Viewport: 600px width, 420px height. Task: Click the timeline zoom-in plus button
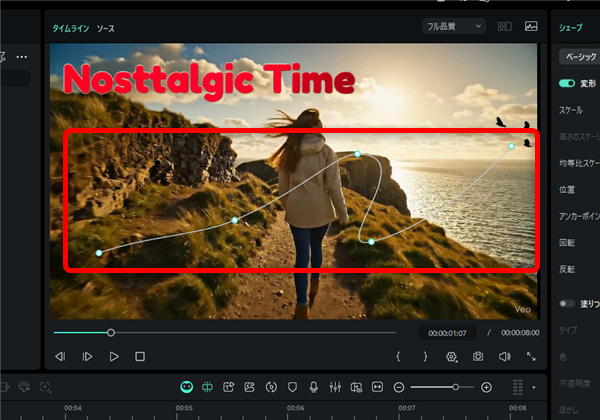[x=486, y=387]
